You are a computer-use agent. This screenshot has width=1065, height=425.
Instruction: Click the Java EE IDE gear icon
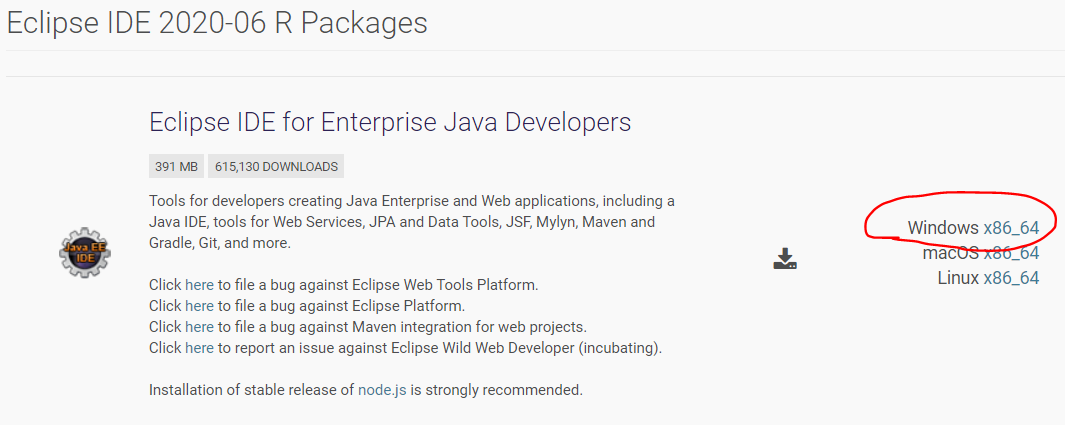point(85,253)
